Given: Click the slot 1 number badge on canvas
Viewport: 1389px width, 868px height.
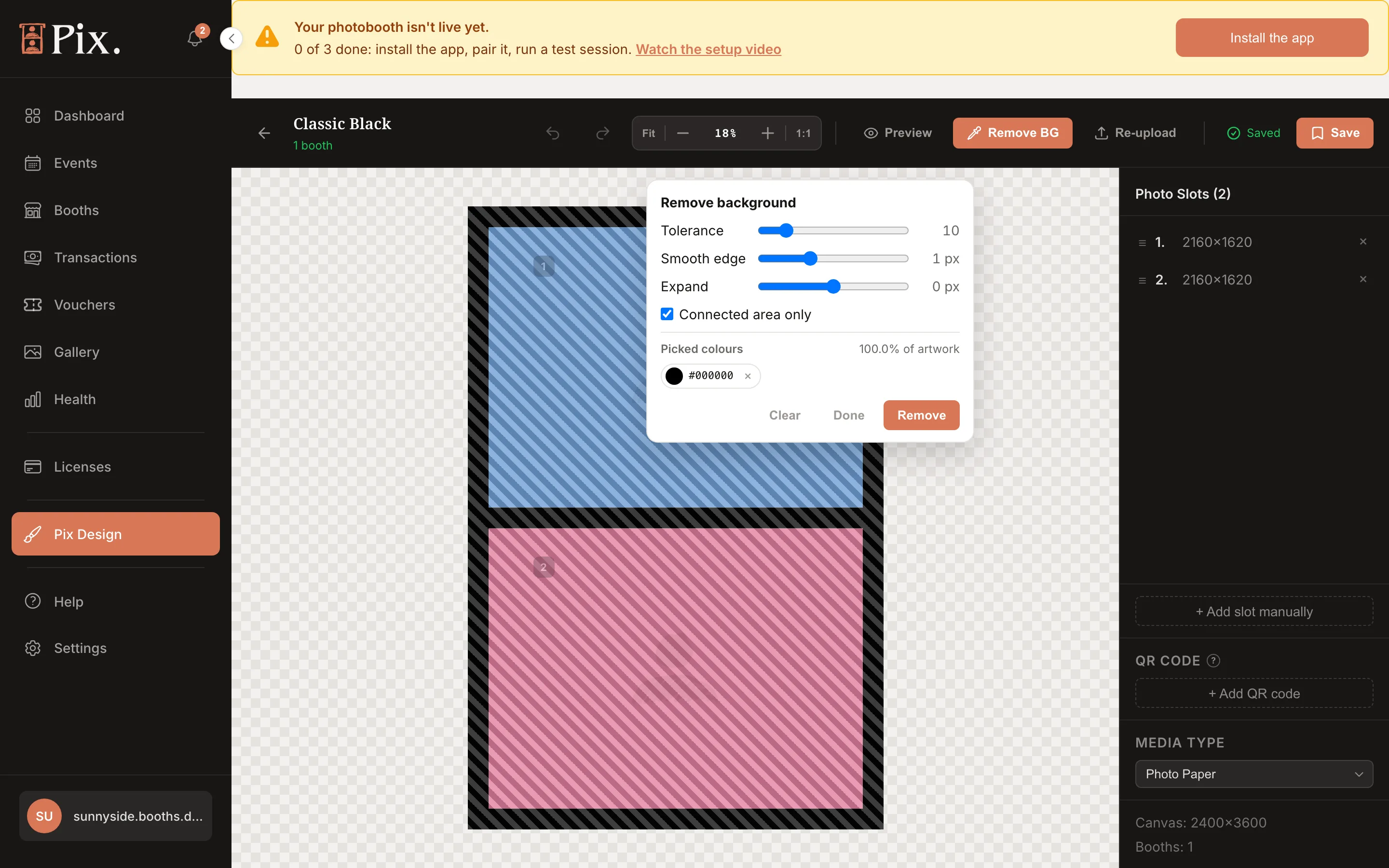Looking at the screenshot, I should (x=544, y=266).
